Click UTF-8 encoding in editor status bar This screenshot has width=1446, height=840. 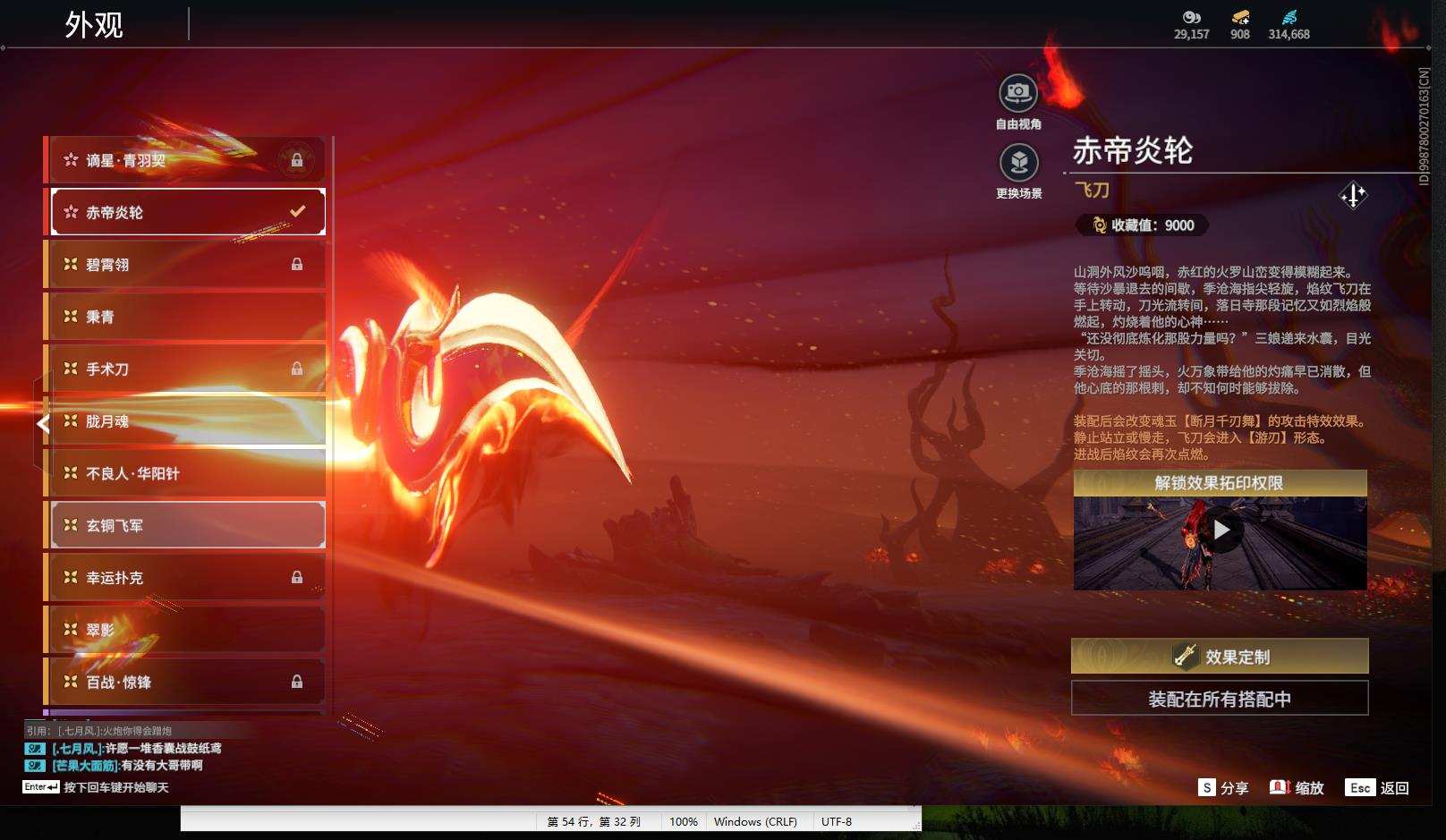pos(837,821)
